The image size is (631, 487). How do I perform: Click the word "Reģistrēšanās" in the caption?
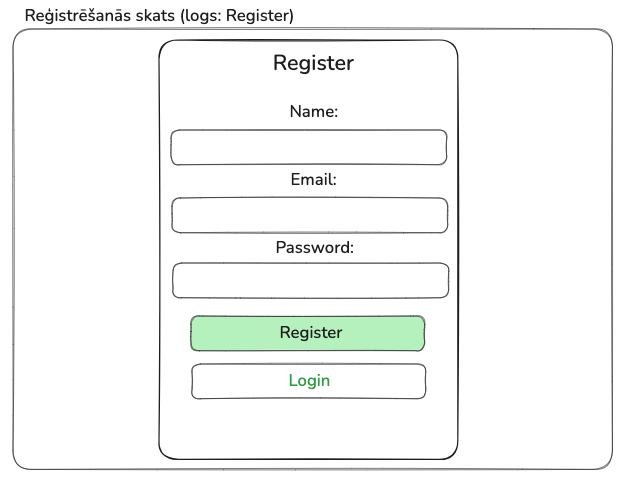79,17
